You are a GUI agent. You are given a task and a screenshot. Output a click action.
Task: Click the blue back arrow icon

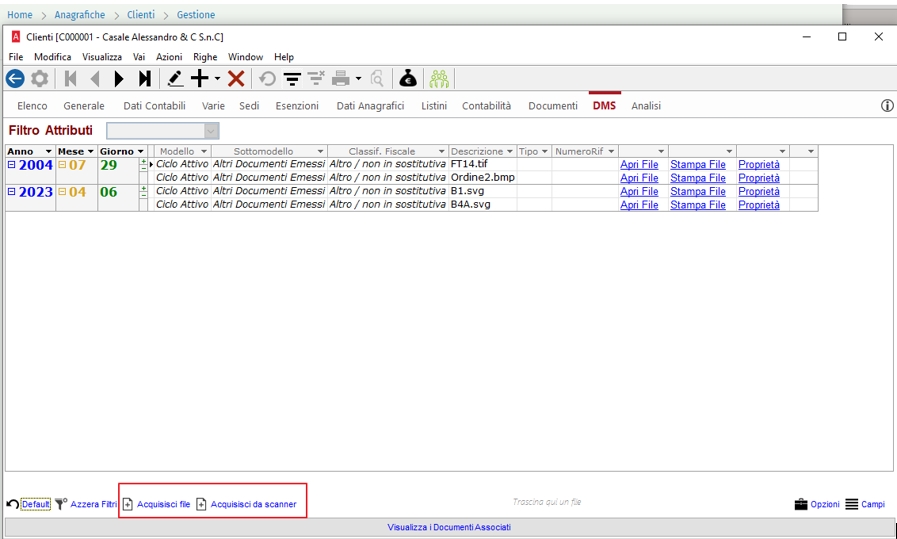[x=15, y=78]
